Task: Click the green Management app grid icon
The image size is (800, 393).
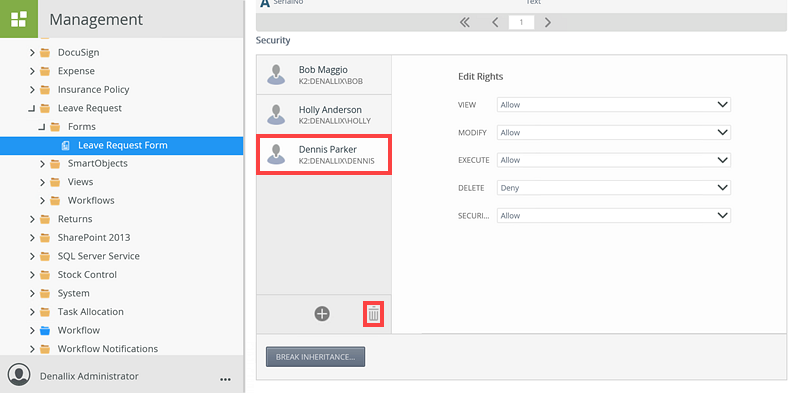Action: (19, 19)
